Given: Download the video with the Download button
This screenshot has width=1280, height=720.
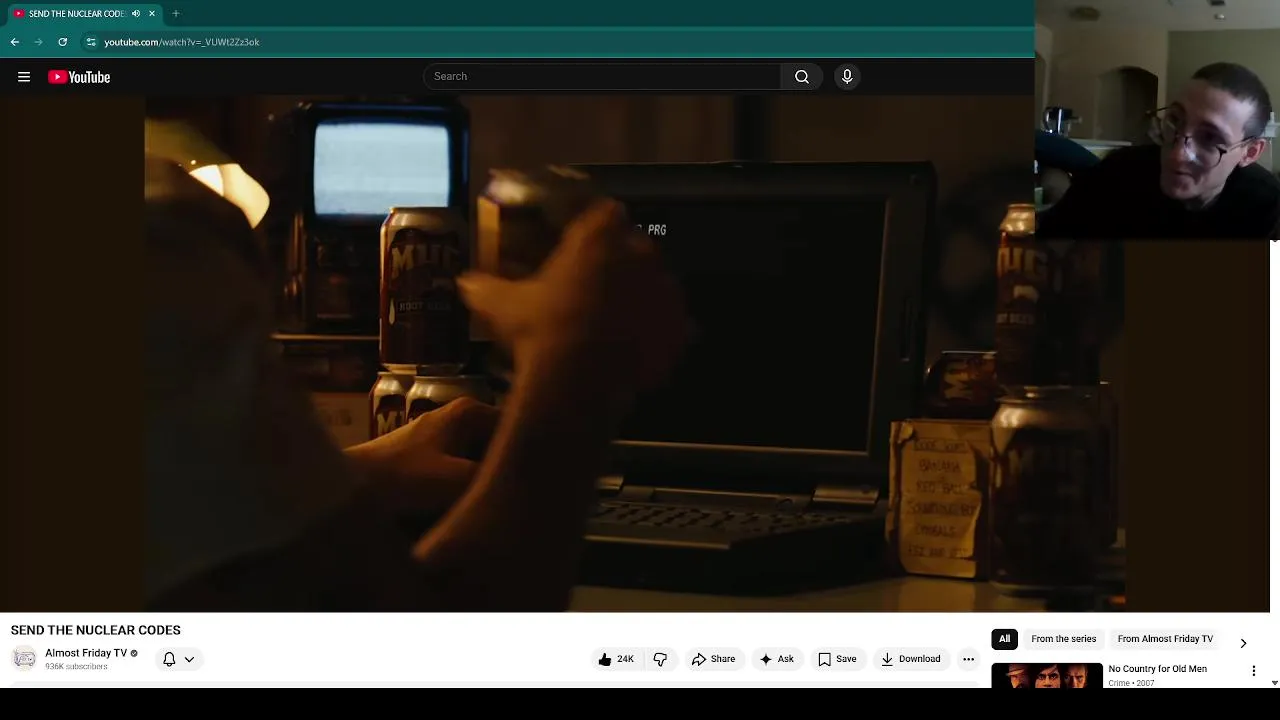Looking at the screenshot, I should click(910, 659).
